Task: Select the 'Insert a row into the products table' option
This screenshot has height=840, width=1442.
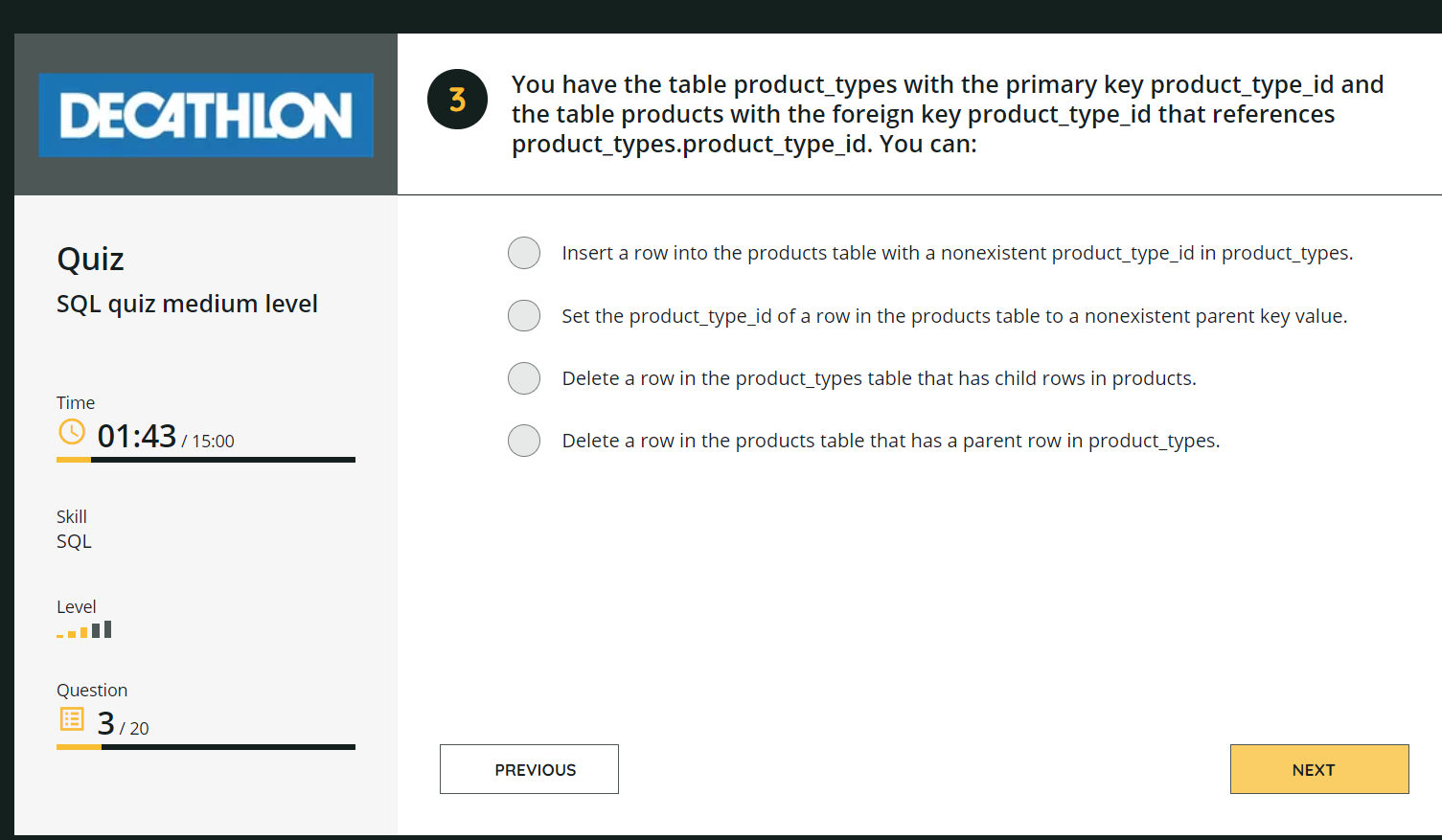Action: pos(524,253)
